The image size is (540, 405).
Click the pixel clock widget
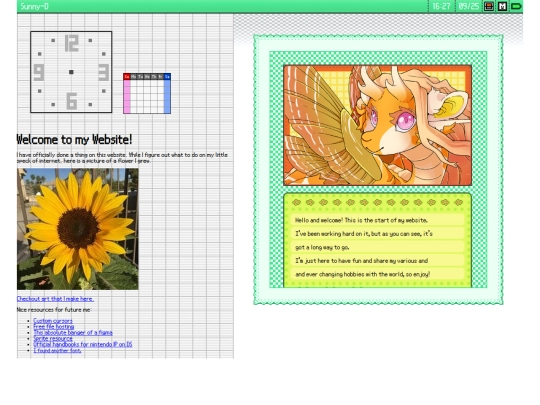pyautogui.click(x=71, y=72)
